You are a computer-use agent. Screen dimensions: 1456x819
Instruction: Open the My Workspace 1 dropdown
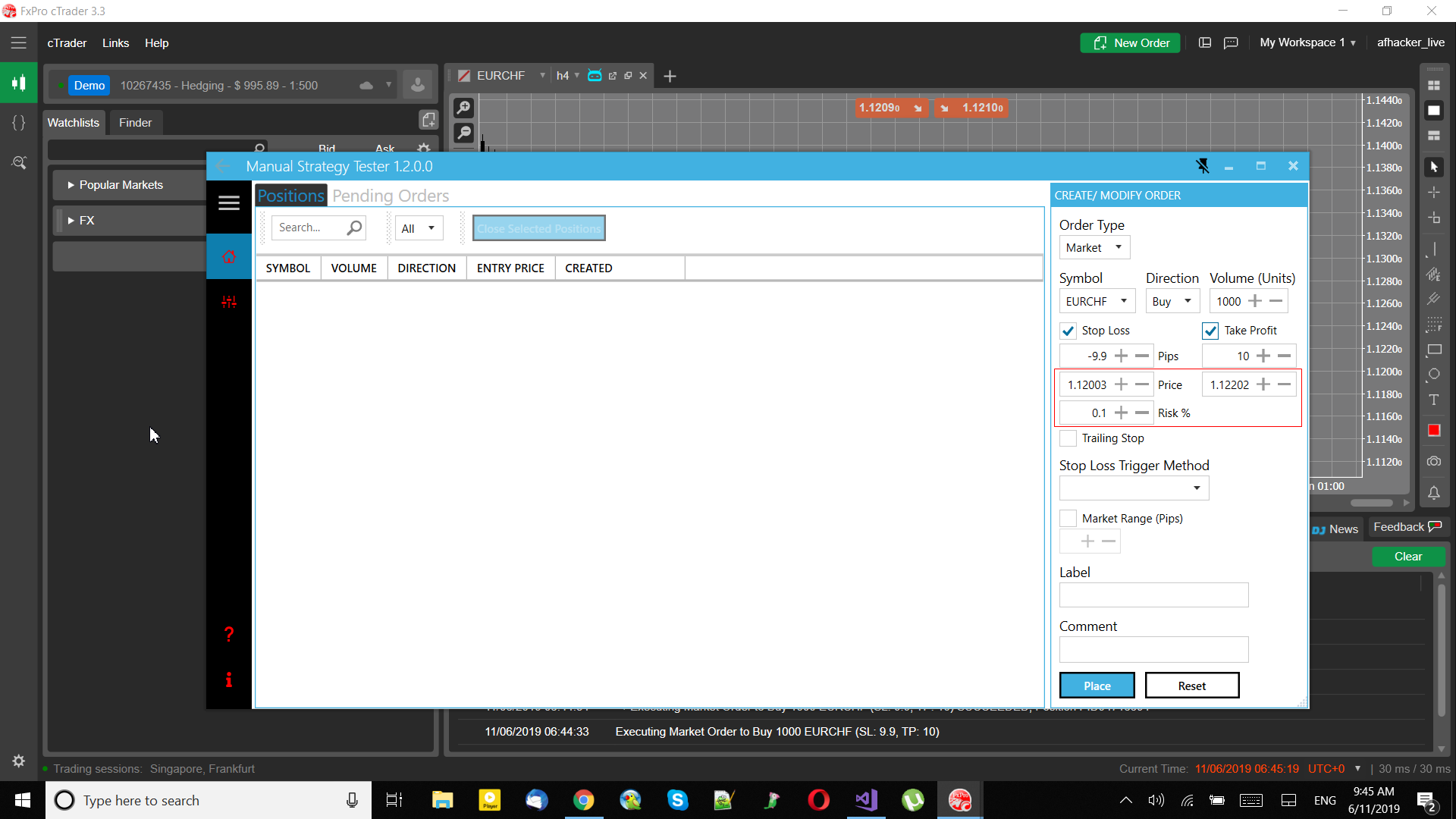point(1307,42)
